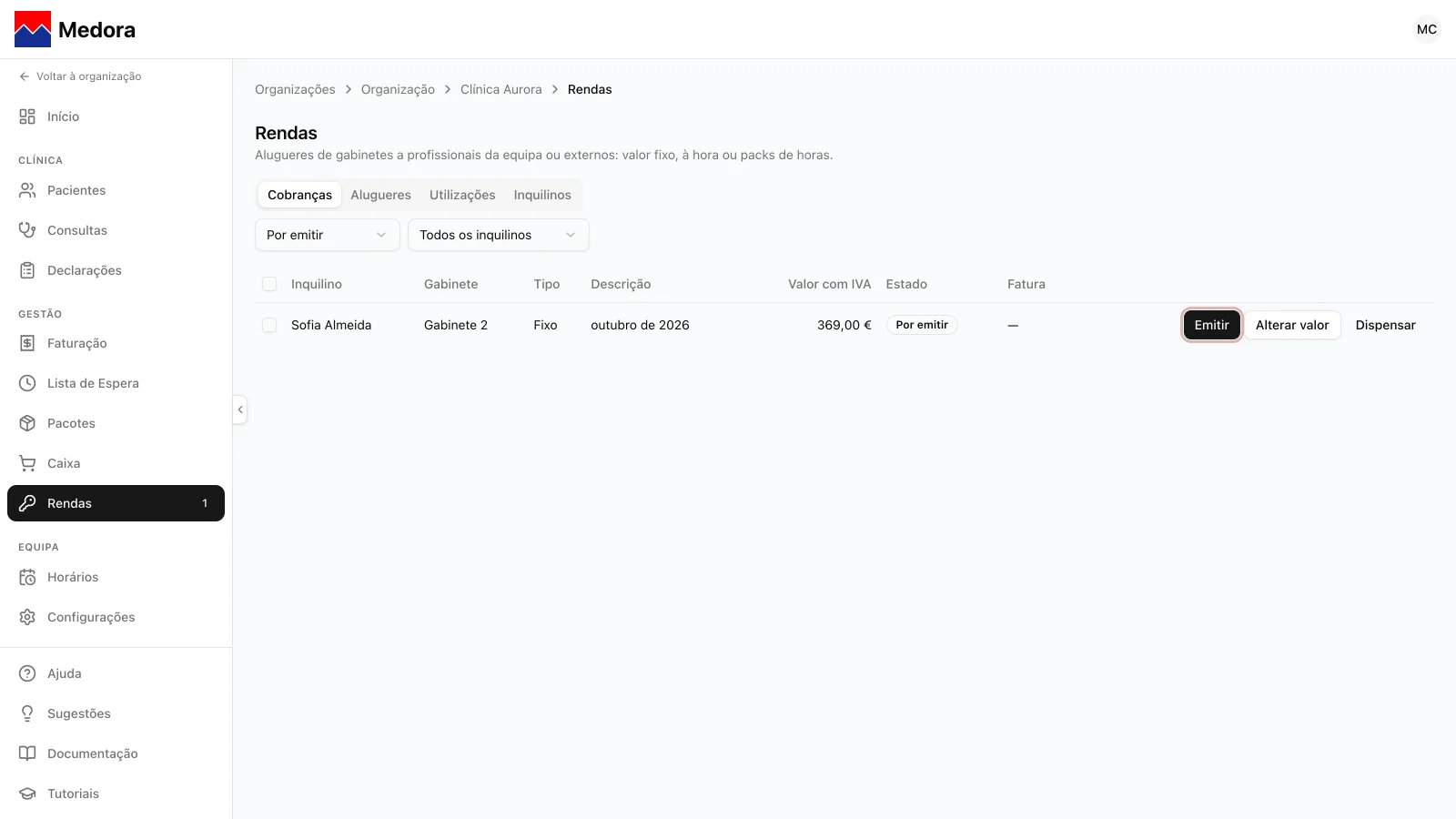Viewport: 1456px width, 819px height.
Task: Click the Rendas key icon
Action: 27,503
